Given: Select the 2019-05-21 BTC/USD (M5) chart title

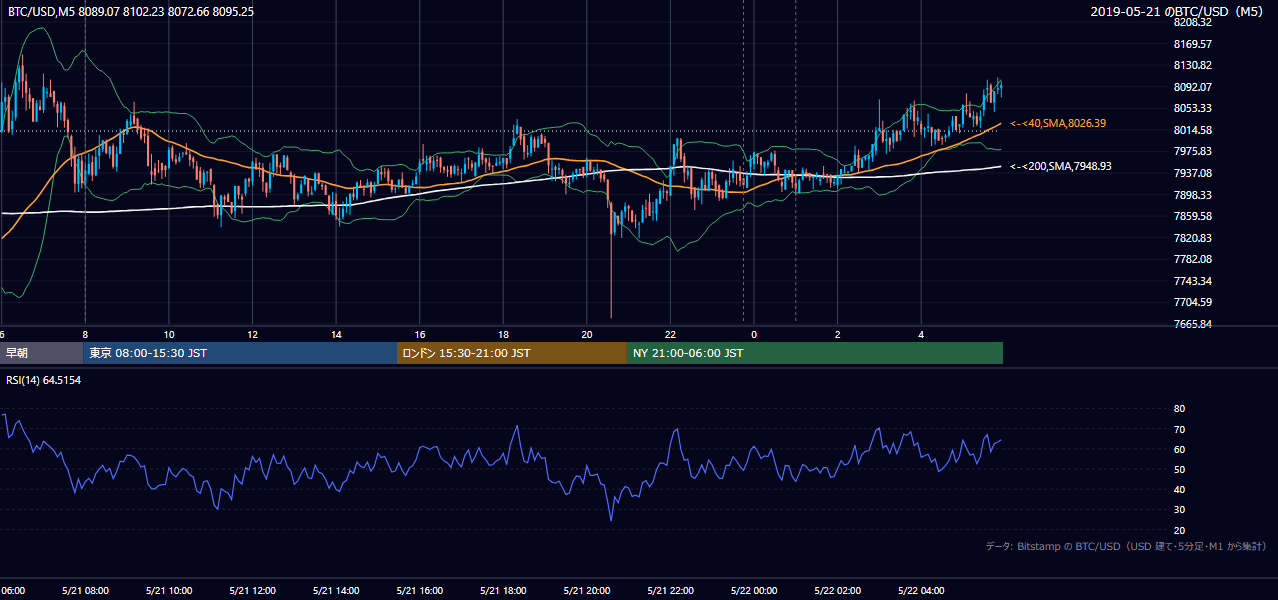Looking at the screenshot, I should pyautogui.click(x=1179, y=12).
